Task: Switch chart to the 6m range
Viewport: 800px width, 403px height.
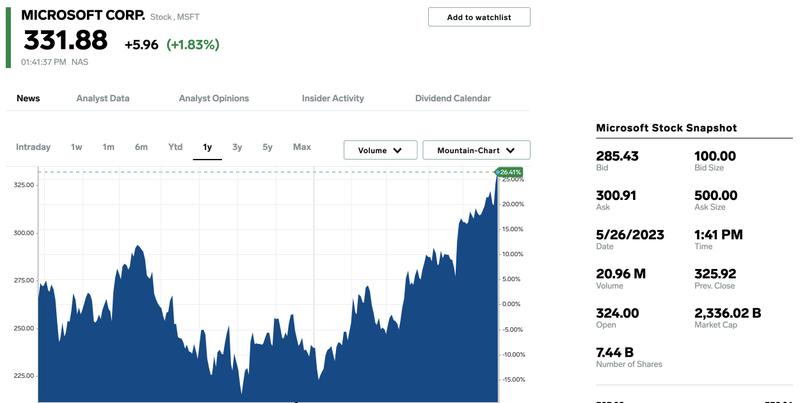Action: (141, 147)
